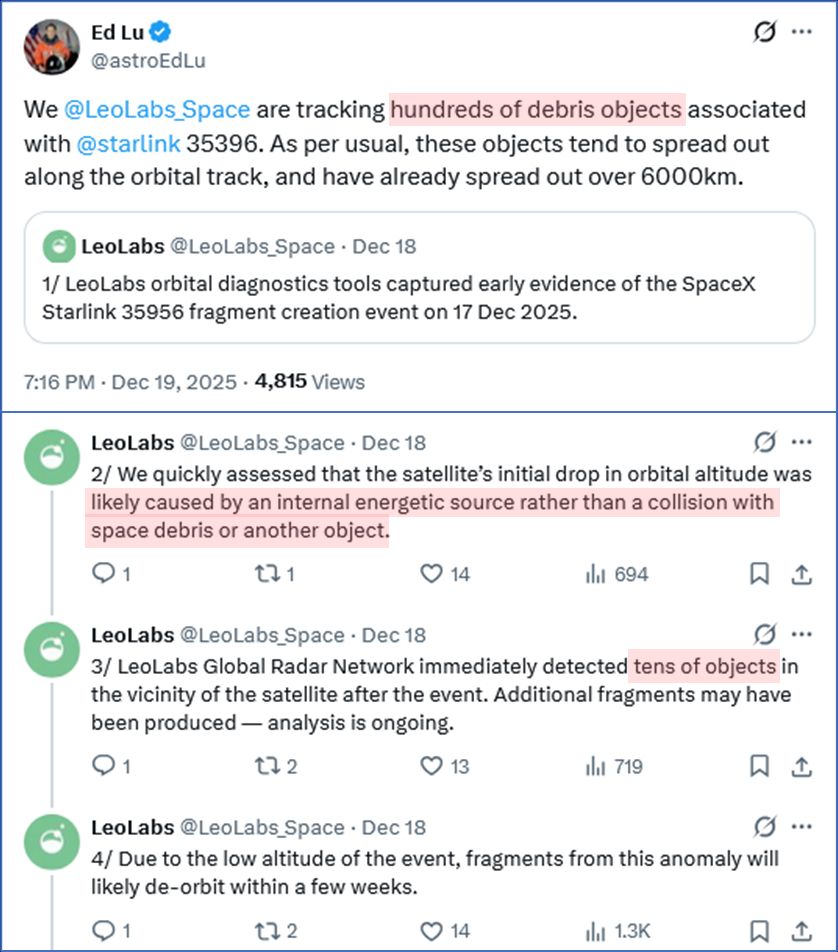Repost the tweet about tens of objects
This screenshot has width=838, height=952.
pos(266,765)
